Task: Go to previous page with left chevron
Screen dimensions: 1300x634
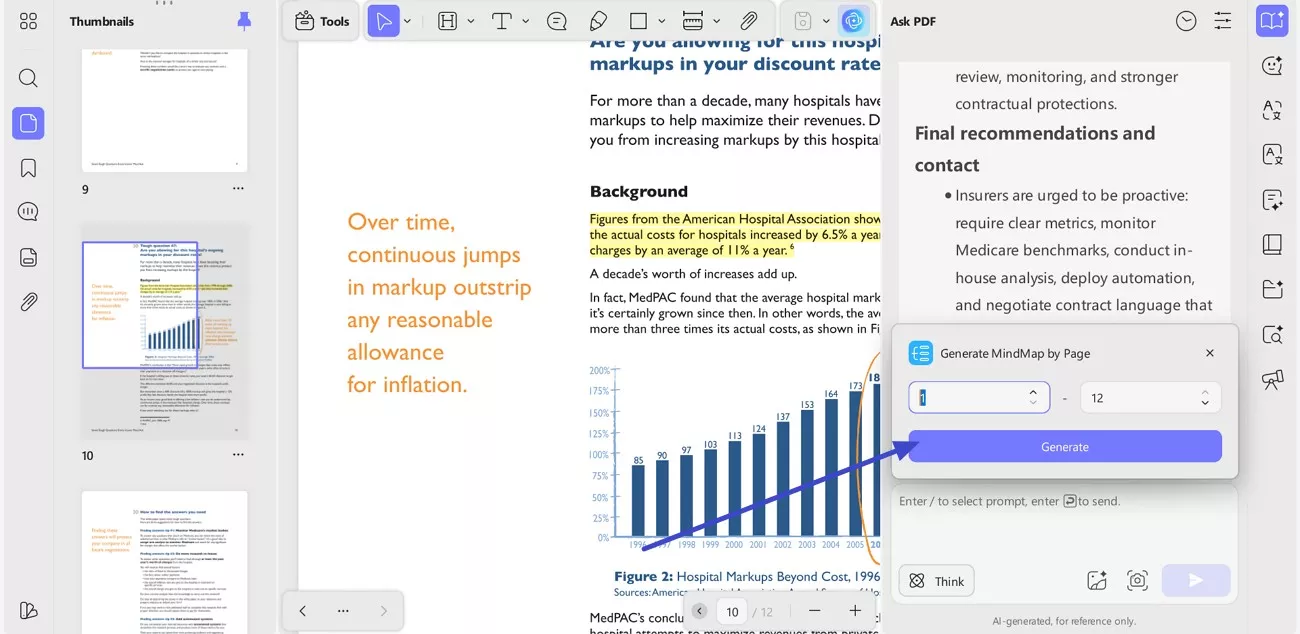Action: pos(302,611)
